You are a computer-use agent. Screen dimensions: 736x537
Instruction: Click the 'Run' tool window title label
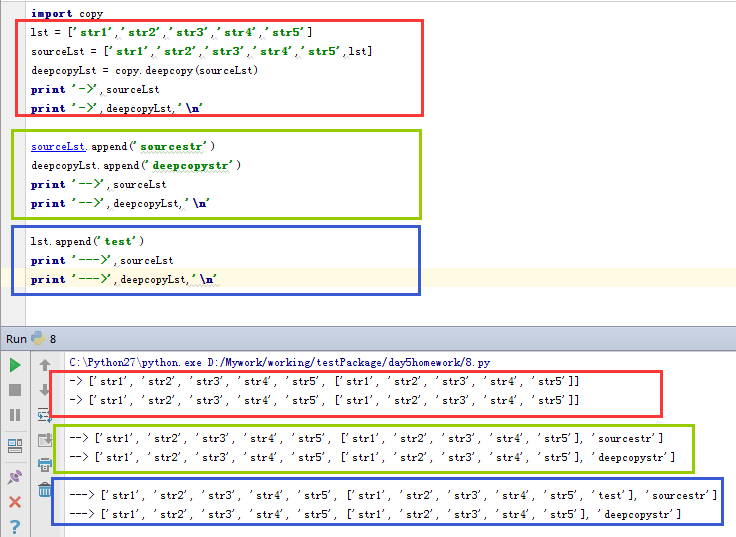coord(16,339)
